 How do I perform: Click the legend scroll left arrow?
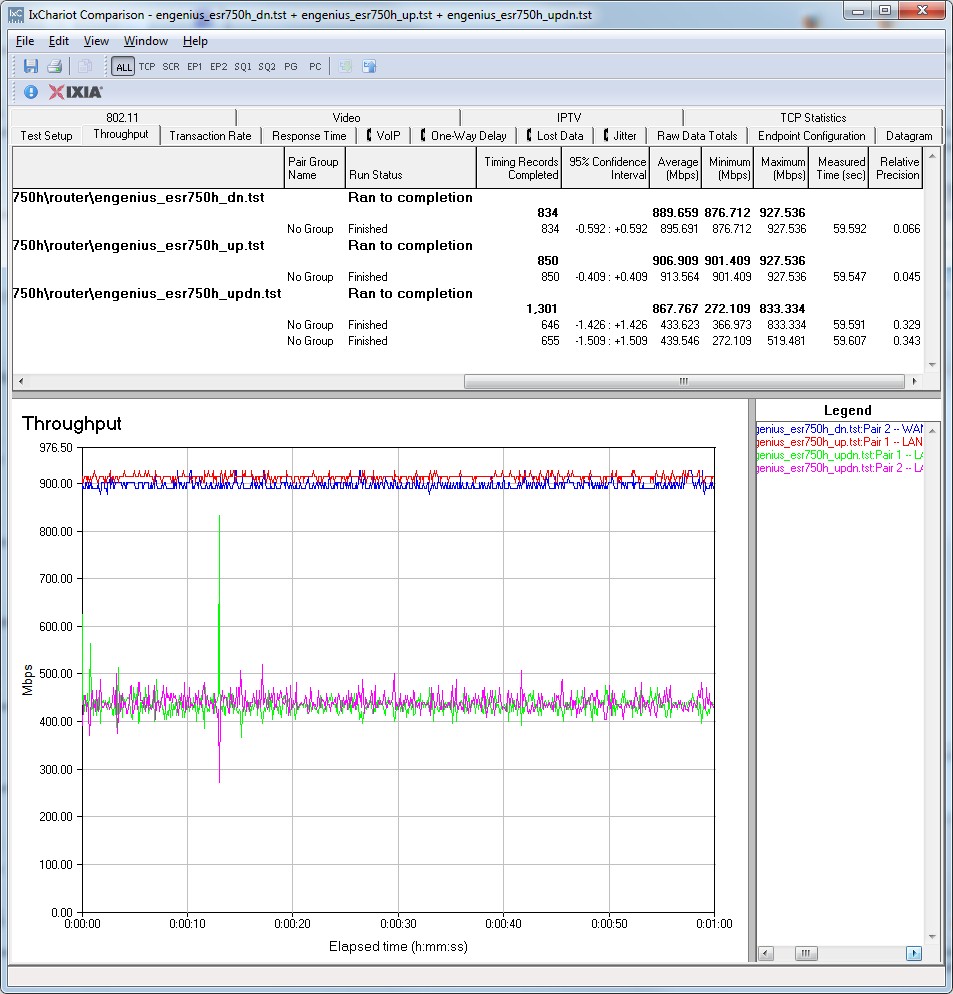[x=765, y=953]
